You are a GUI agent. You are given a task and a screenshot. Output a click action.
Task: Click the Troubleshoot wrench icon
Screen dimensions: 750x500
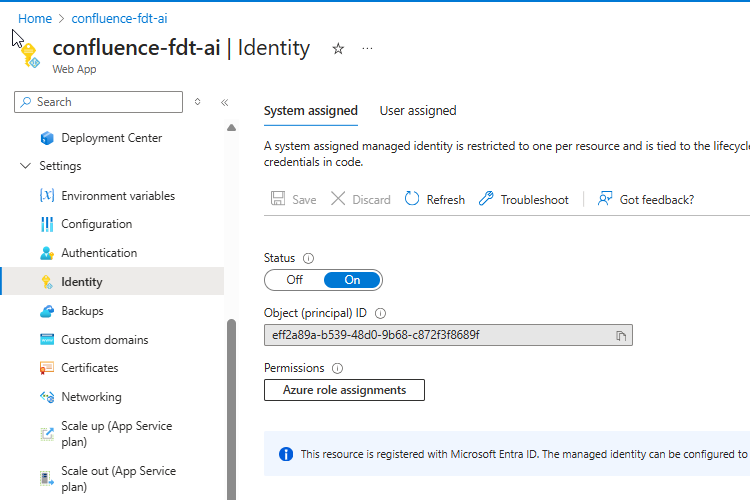pyautogui.click(x=486, y=199)
